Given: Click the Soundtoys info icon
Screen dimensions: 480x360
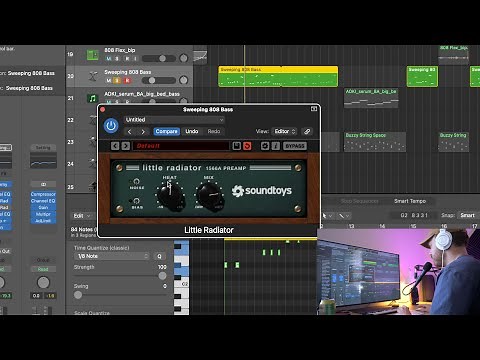Looking at the screenshot, I should point(276,146).
